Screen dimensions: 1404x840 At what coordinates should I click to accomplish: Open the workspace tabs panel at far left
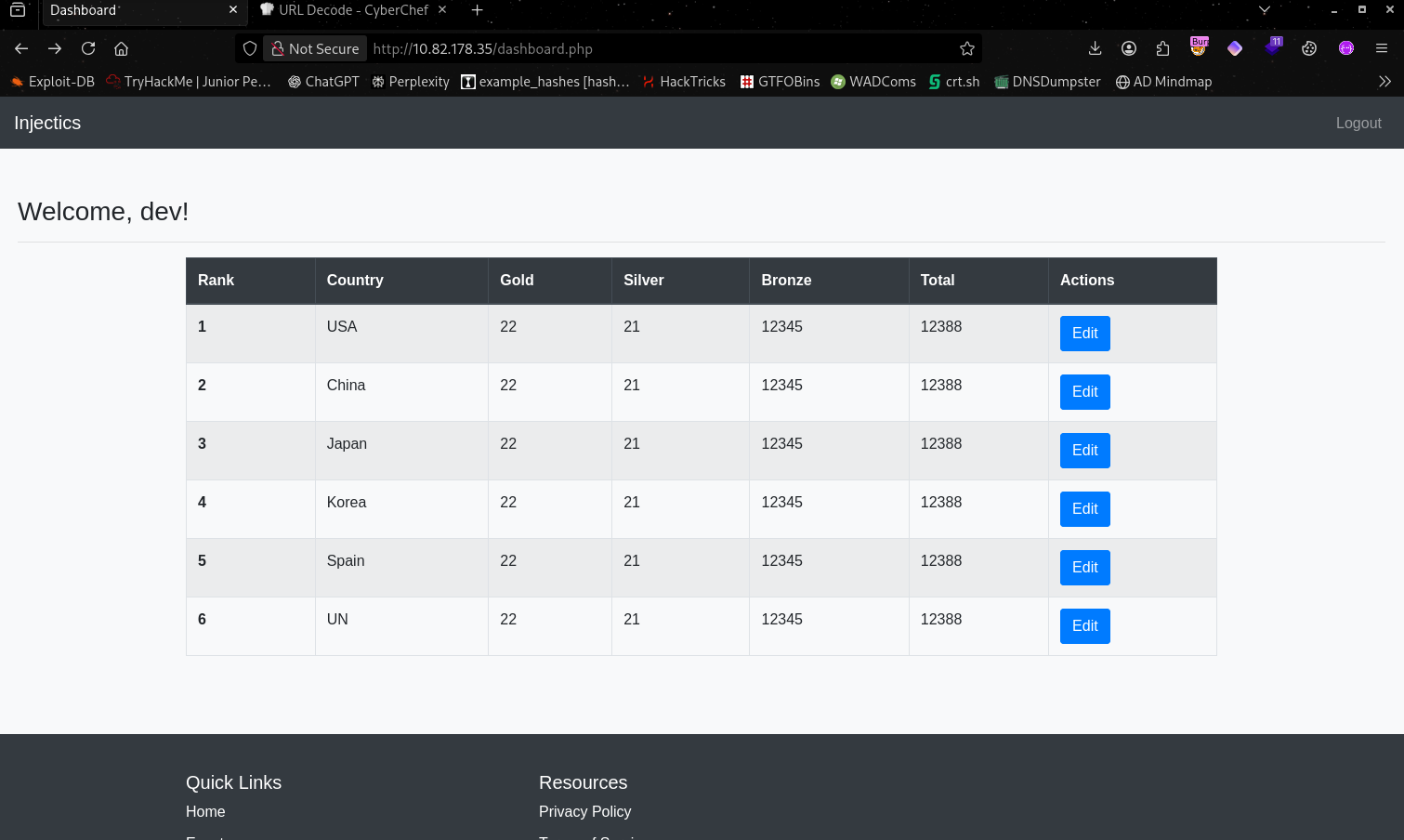point(18,10)
